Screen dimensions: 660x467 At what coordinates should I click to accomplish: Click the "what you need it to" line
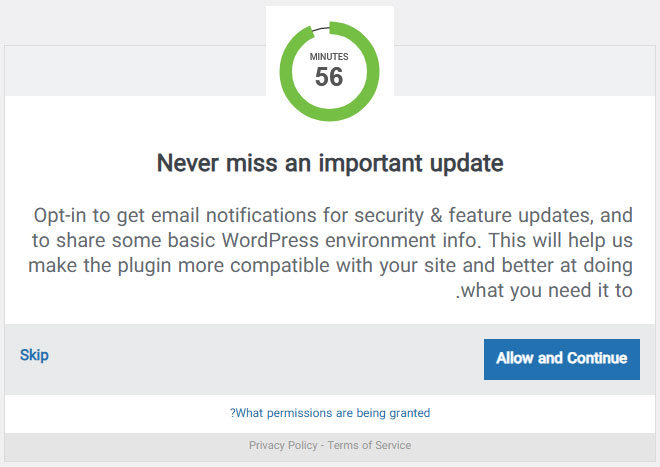(x=545, y=291)
